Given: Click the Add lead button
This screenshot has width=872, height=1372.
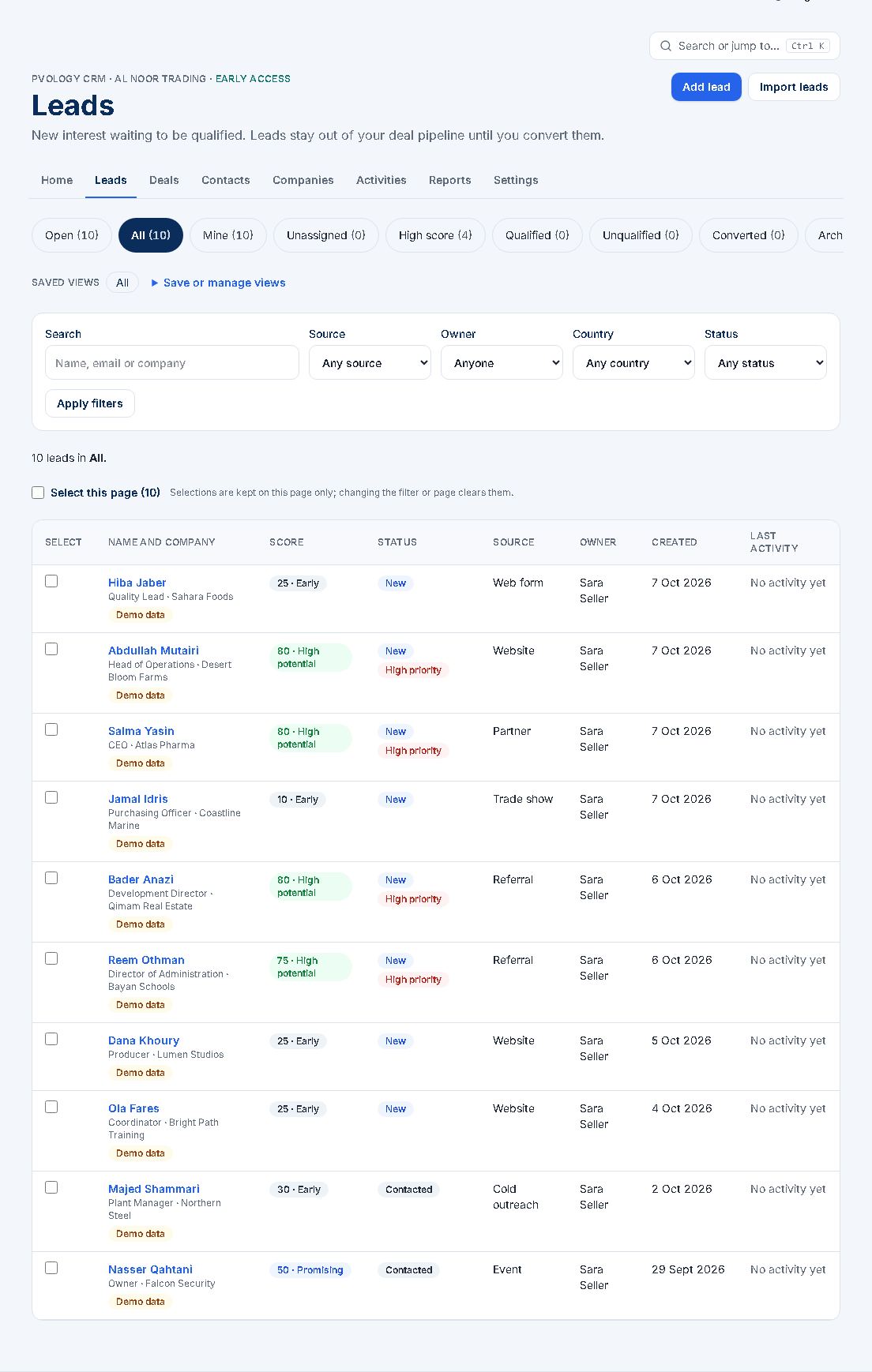Looking at the screenshot, I should pyautogui.click(x=706, y=87).
